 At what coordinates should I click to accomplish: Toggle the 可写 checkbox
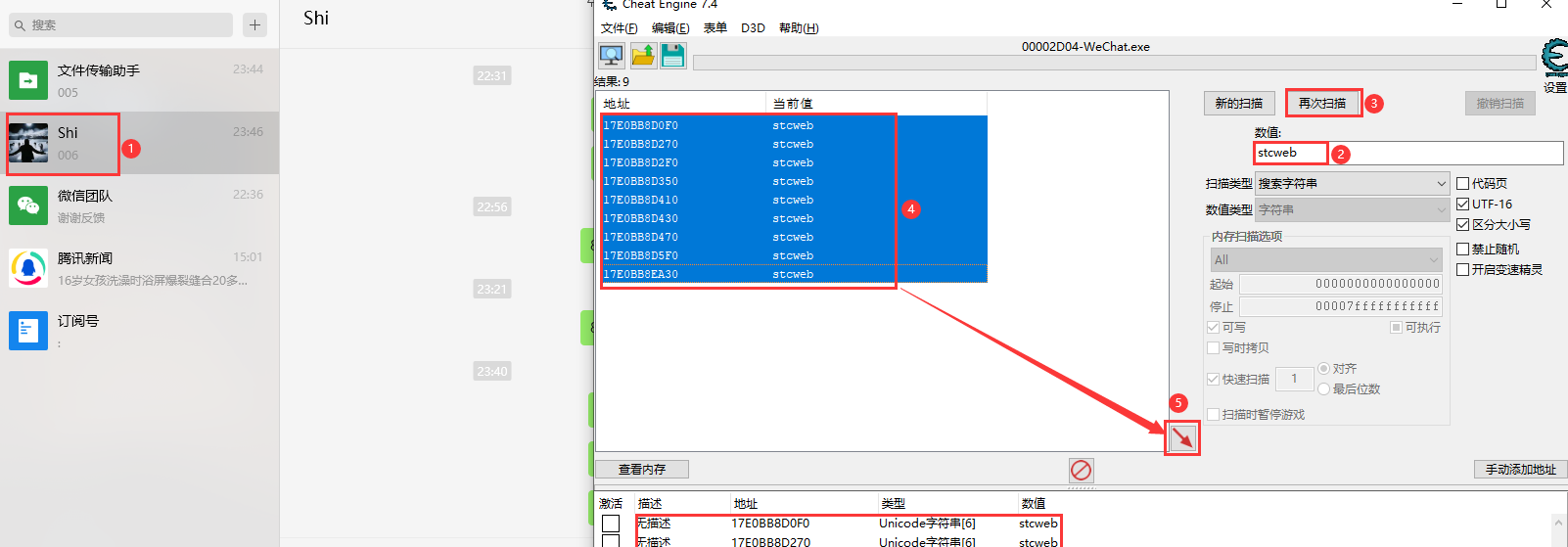coord(1214,327)
